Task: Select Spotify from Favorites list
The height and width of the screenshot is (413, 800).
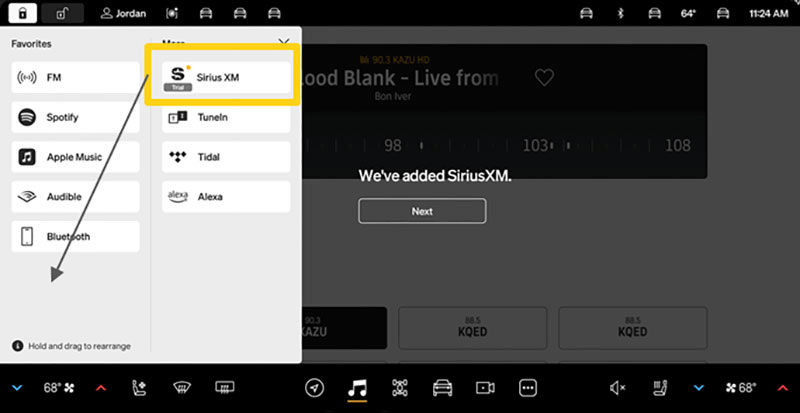Action: click(76, 117)
